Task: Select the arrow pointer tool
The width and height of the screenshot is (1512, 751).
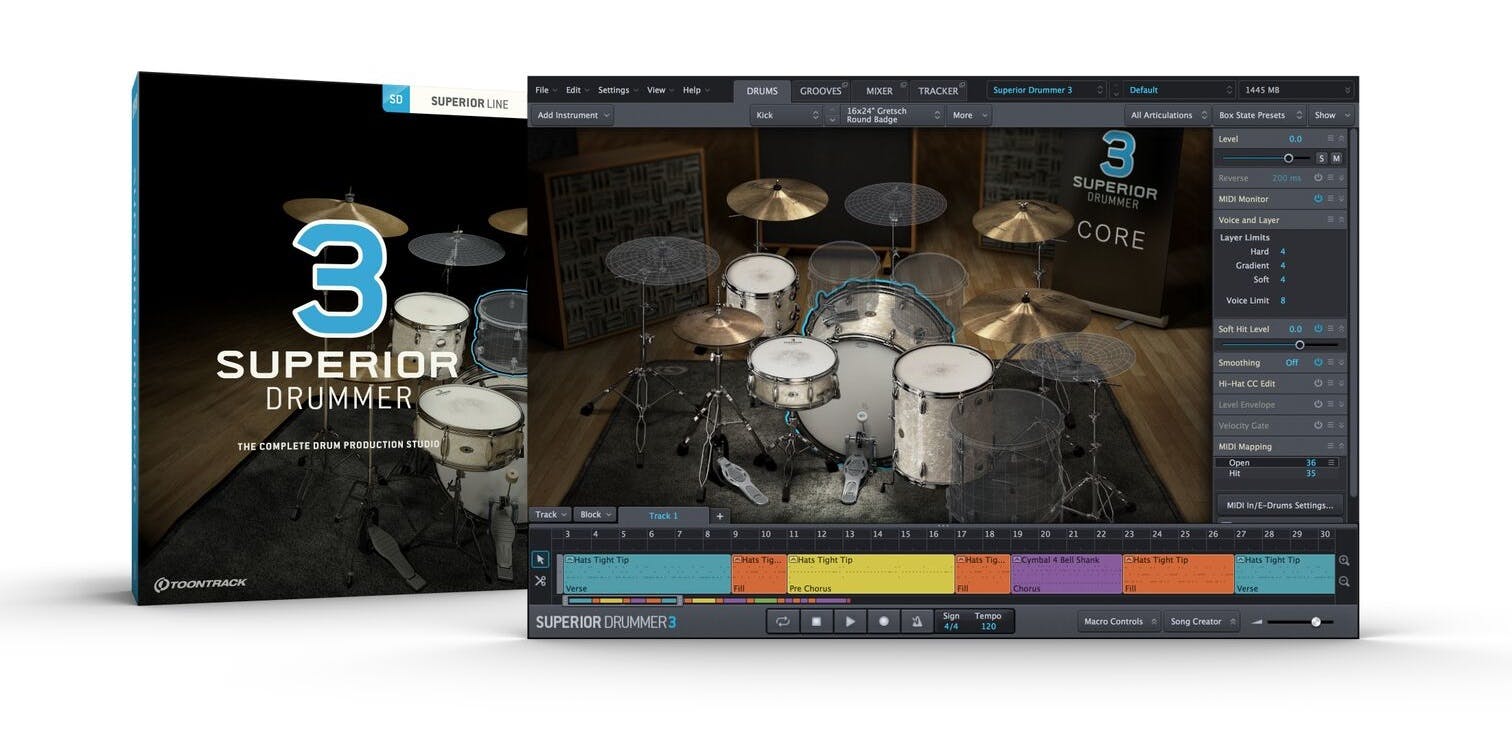Action: pyautogui.click(x=540, y=560)
